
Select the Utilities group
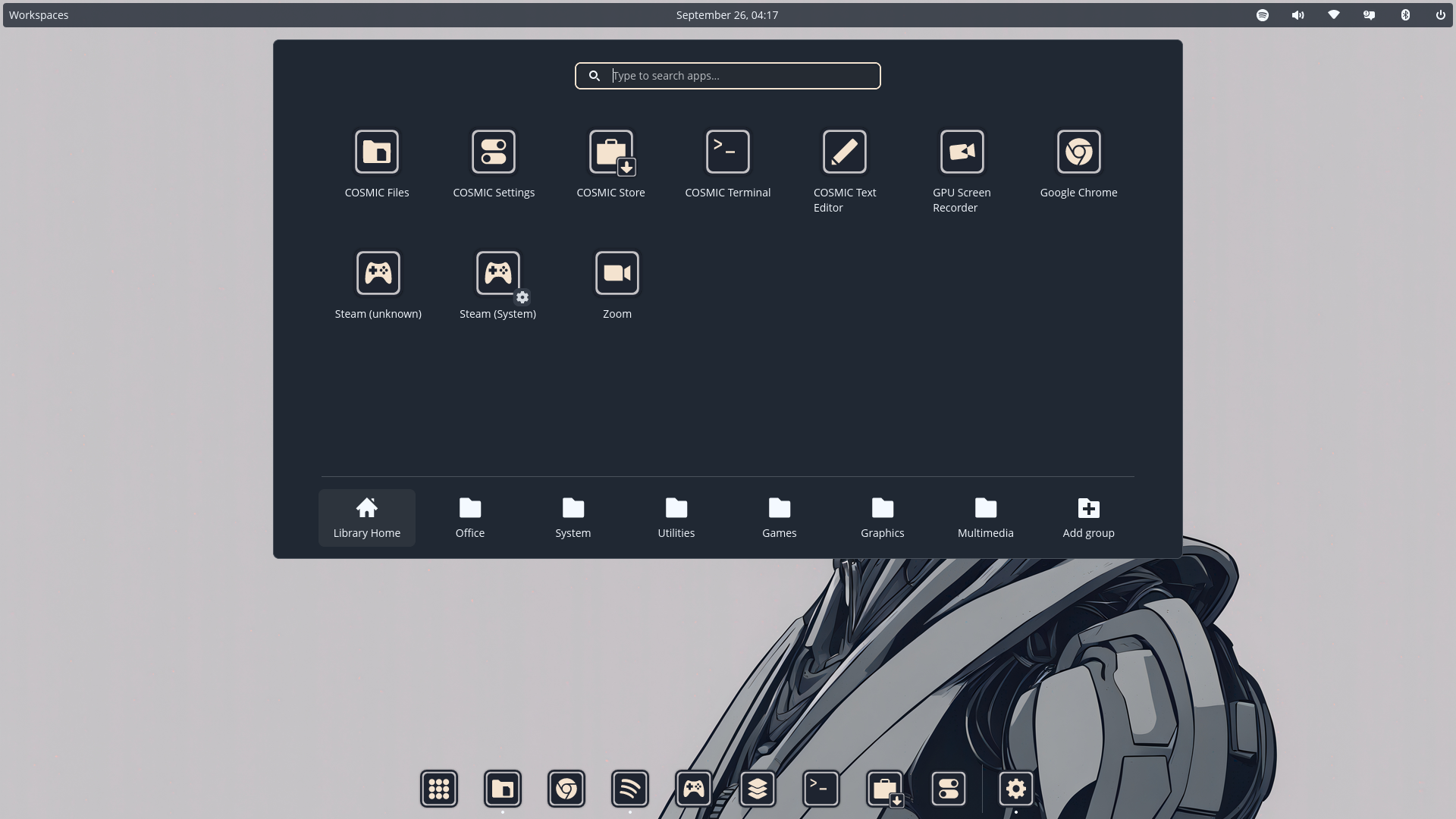(x=676, y=518)
